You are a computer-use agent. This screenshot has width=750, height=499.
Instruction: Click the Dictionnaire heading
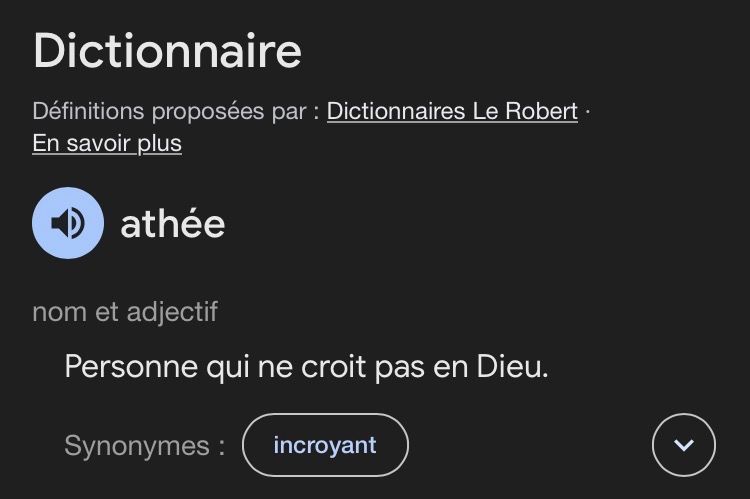[167, 51]
